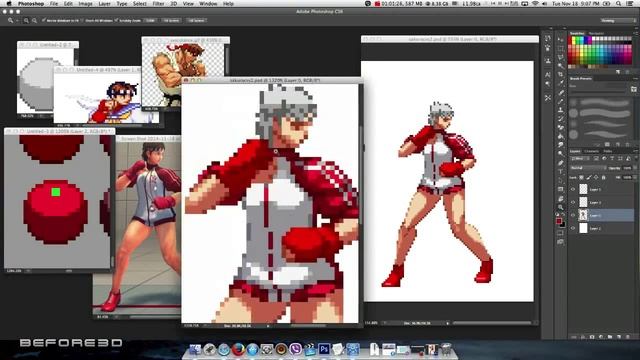This screenshot has width=640, height=360.
Task: Open the layer styles fx menu
Action: click(583, 337)
